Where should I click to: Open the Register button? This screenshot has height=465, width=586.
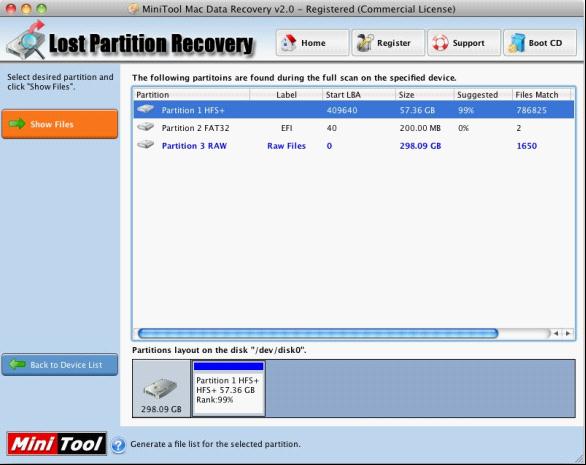click(388, 43)
